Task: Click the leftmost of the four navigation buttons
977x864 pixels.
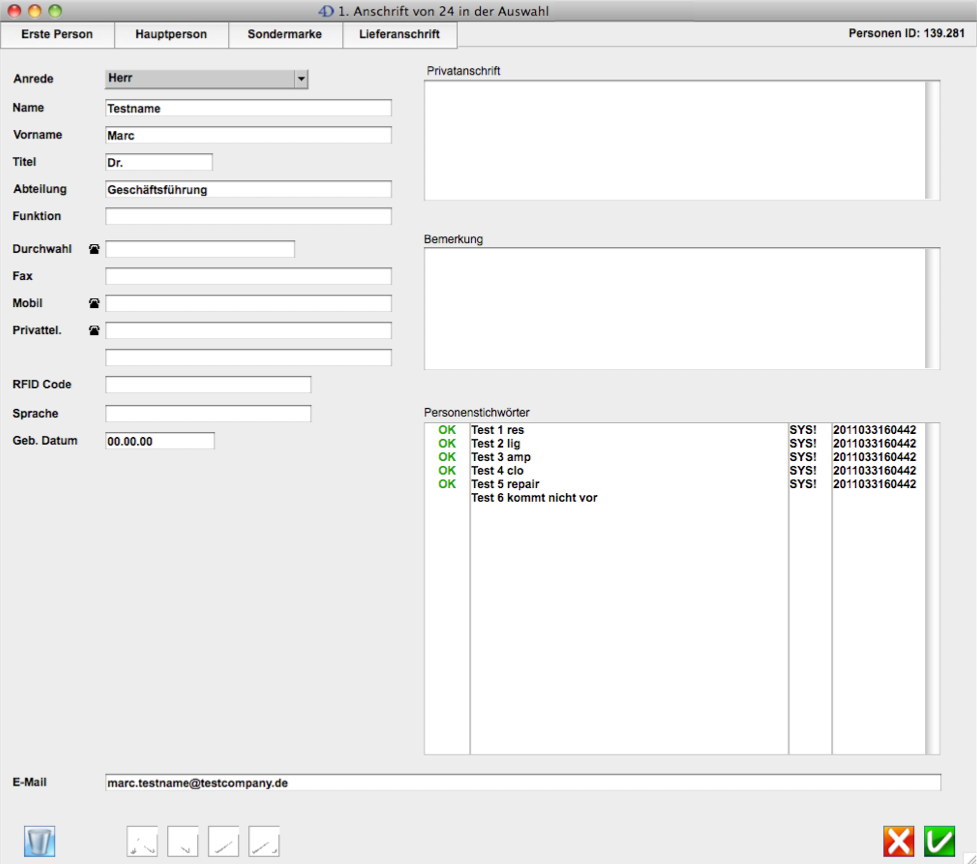Action: [x=142, y=841]
